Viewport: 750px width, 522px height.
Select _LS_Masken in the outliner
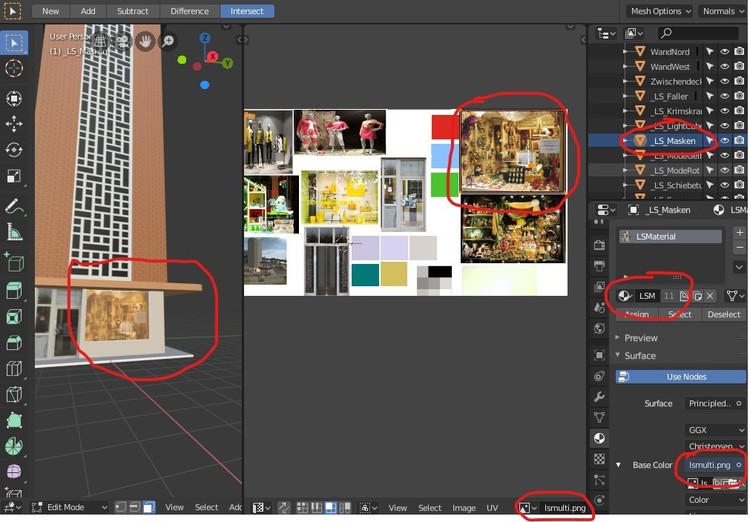coord(674,141)
